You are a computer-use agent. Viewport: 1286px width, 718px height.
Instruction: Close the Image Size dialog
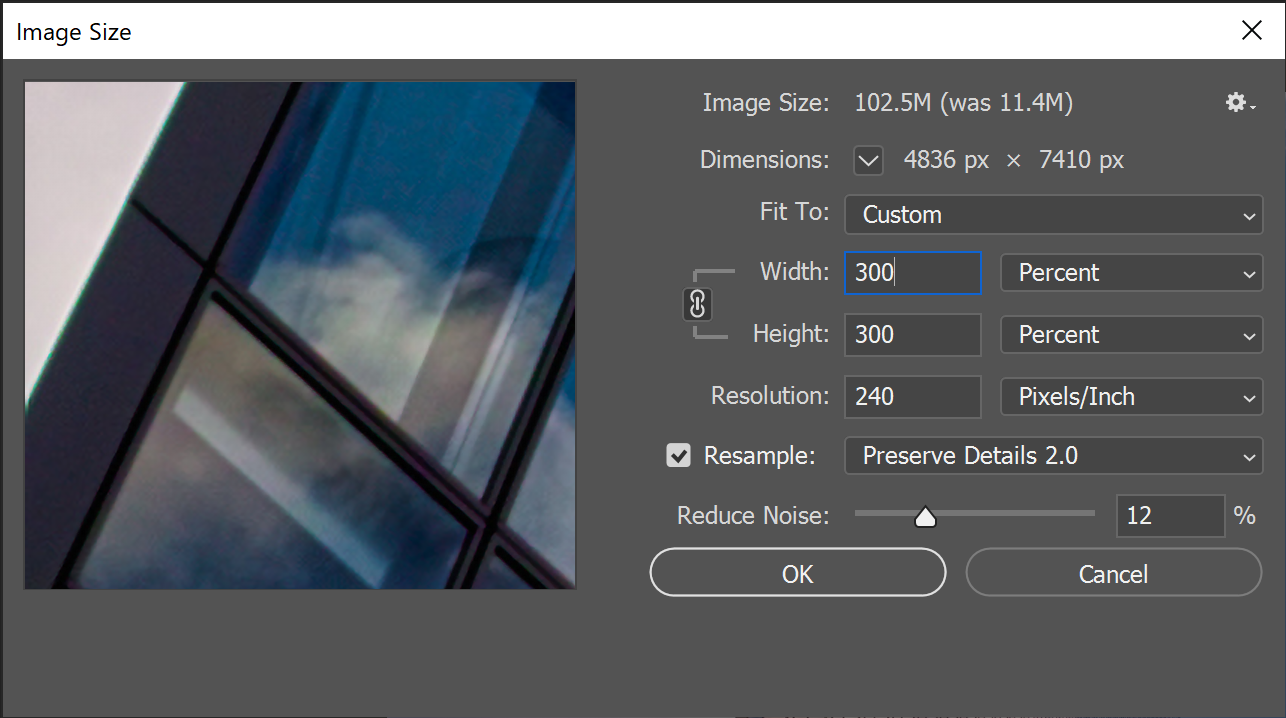(x=1251, y=31)
